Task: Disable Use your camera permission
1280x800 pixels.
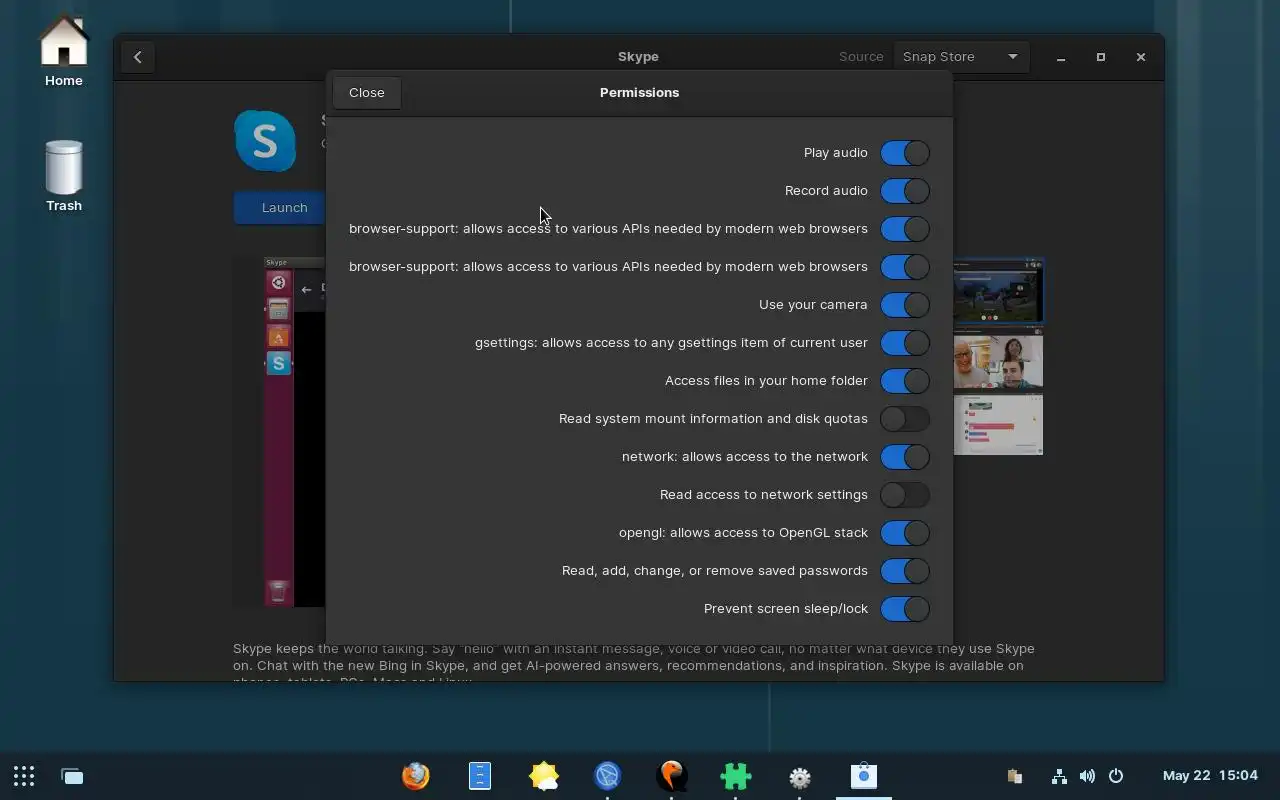Action: 905,305
